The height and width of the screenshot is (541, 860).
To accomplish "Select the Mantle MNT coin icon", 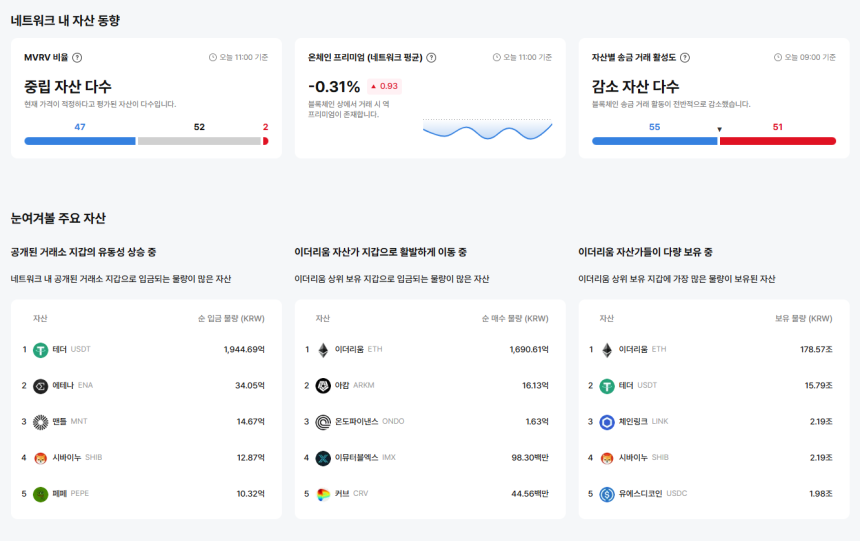I will pyautogui.click(x=41, y=422).
